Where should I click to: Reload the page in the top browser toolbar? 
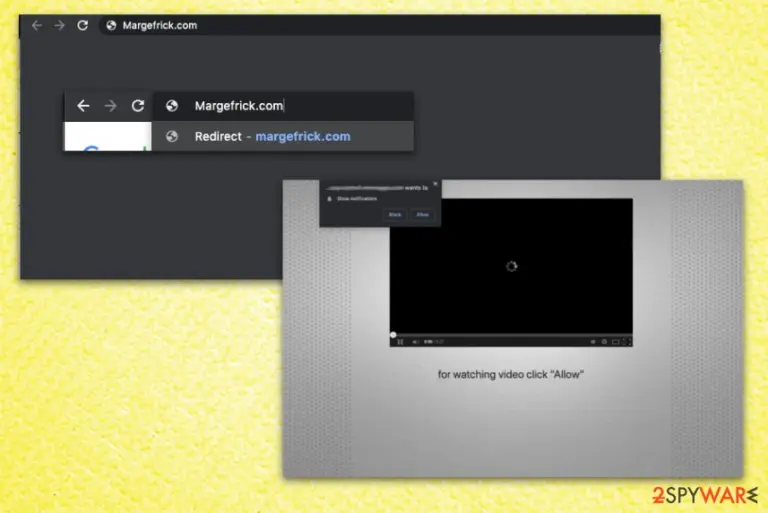pyautogui.click(x=82, y=25)
